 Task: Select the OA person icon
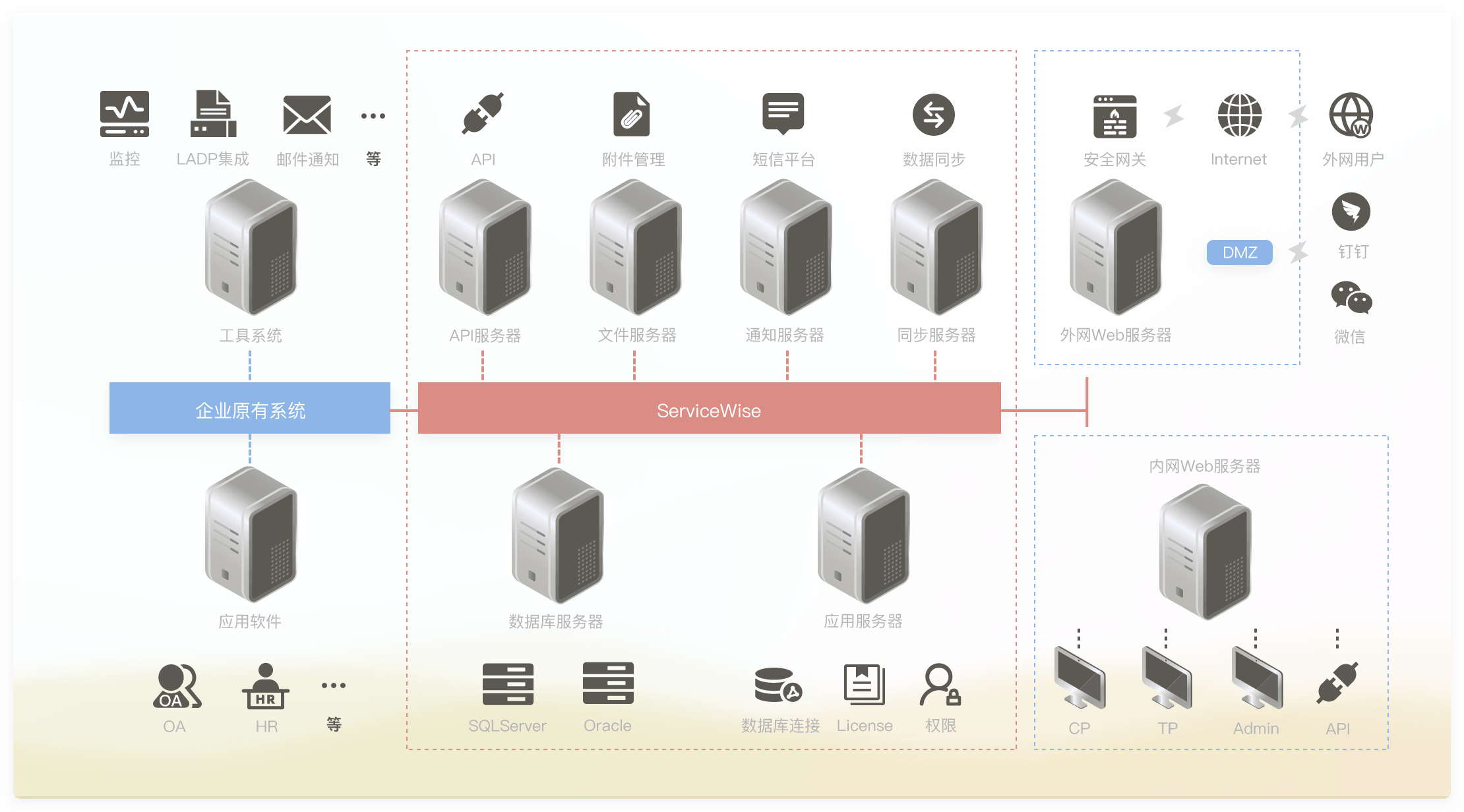click(177, 686)
